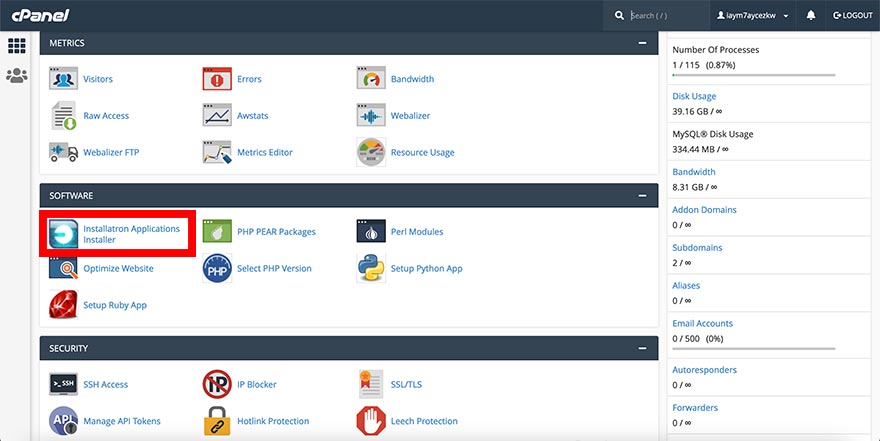The width and height of the screenshot is (880, 441).
Task: Click the Addon Domains statistics link
Action: coord(704,209)
